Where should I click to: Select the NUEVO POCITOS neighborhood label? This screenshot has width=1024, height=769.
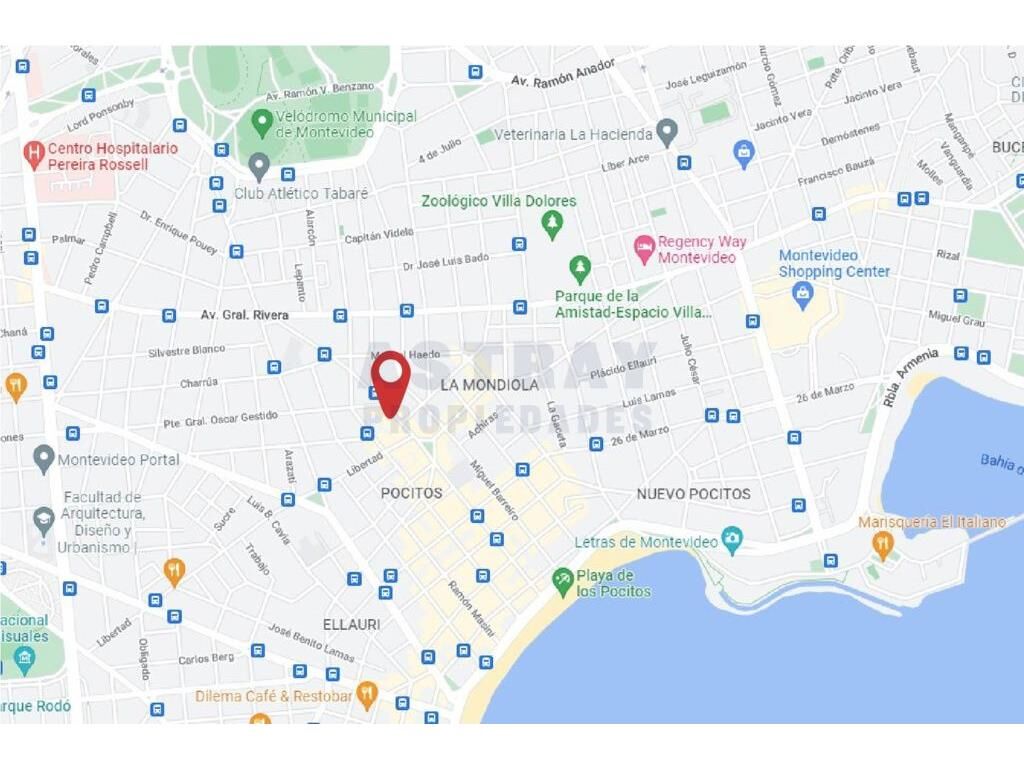click(x=694, y=494)
